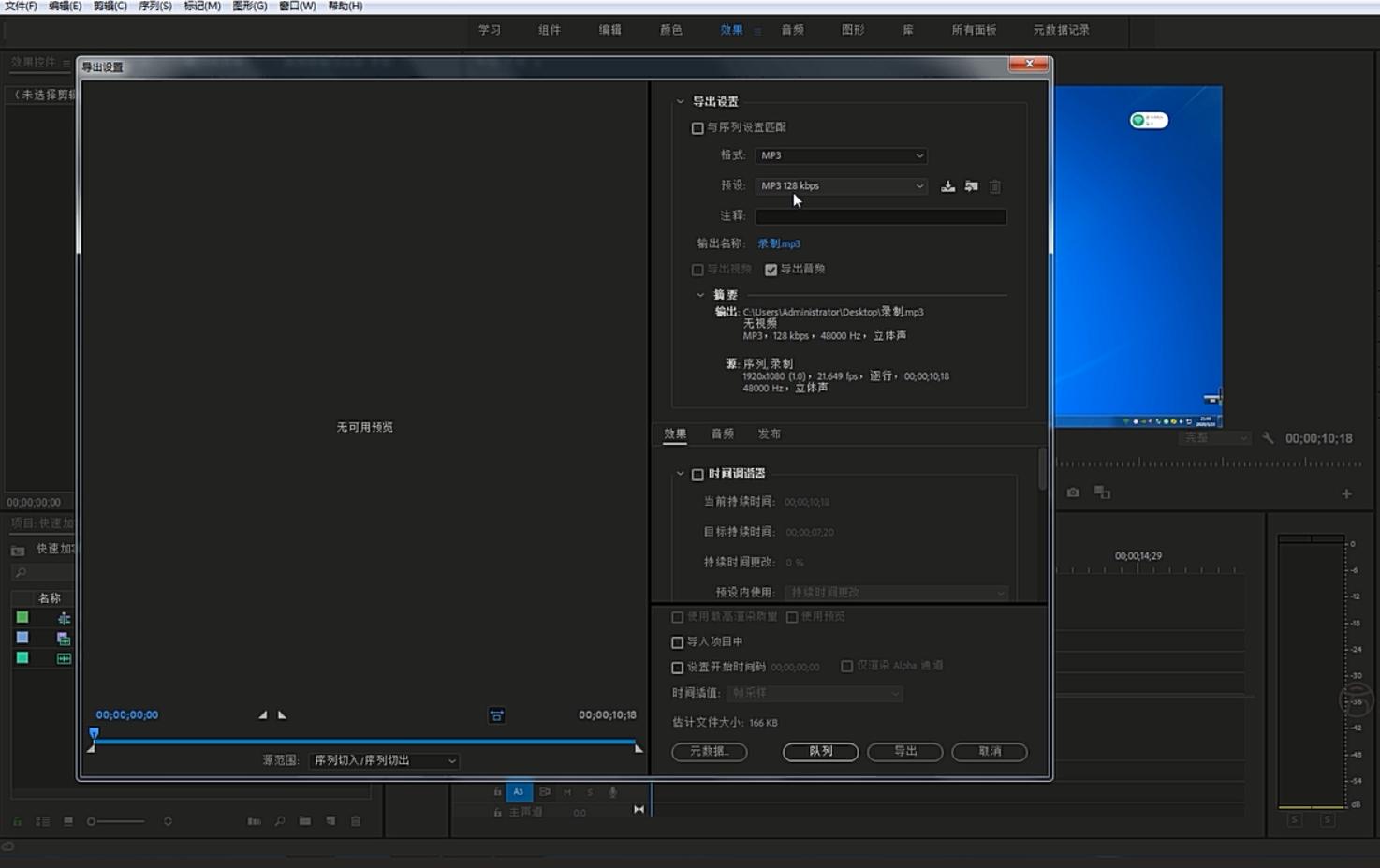Viewport: 1380px width, 868px height.
Task: Disable the 导出音频 checkbox
Action: 771,270
